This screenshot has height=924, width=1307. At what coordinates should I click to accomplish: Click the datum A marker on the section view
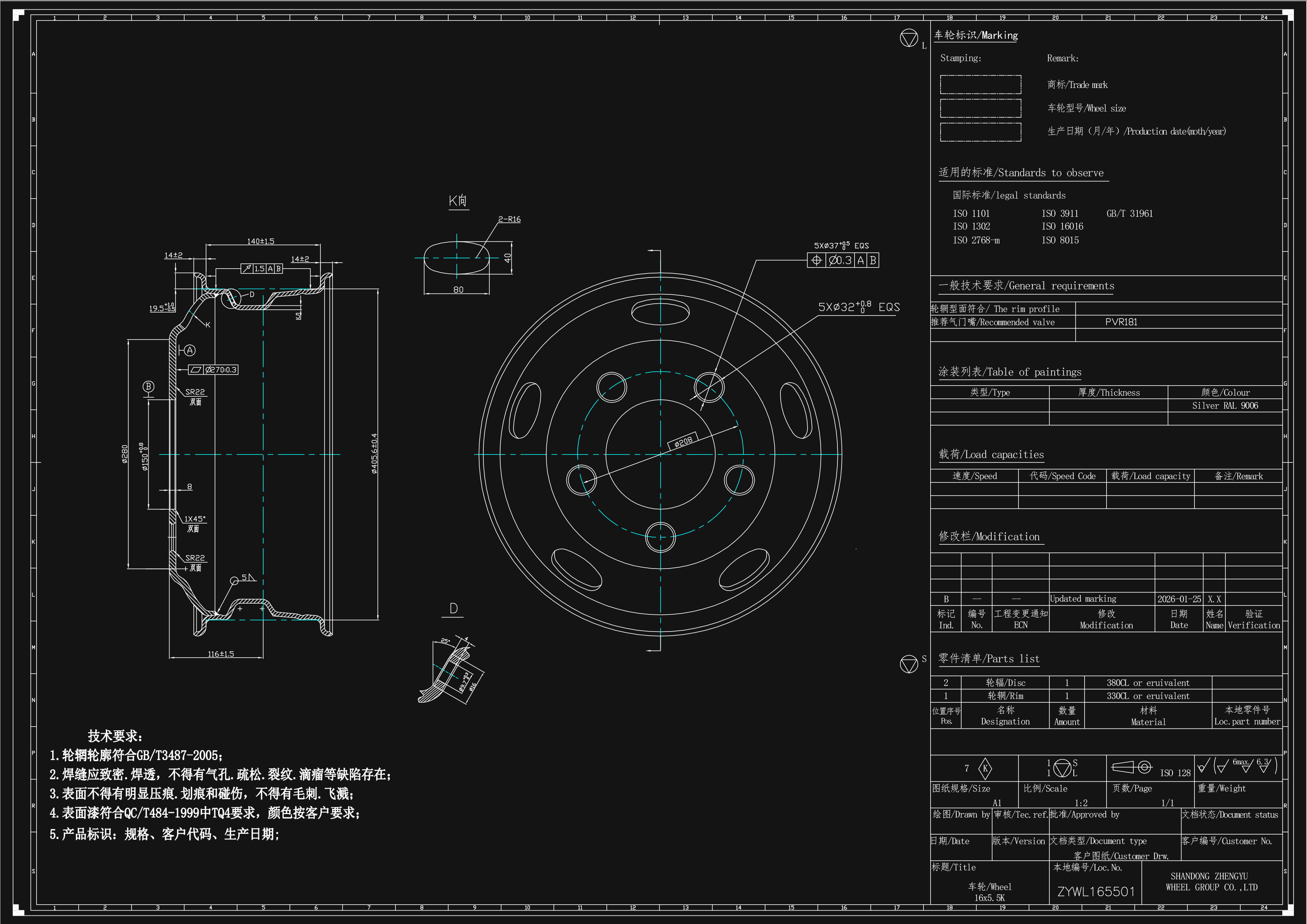click(x=190, y=350)
